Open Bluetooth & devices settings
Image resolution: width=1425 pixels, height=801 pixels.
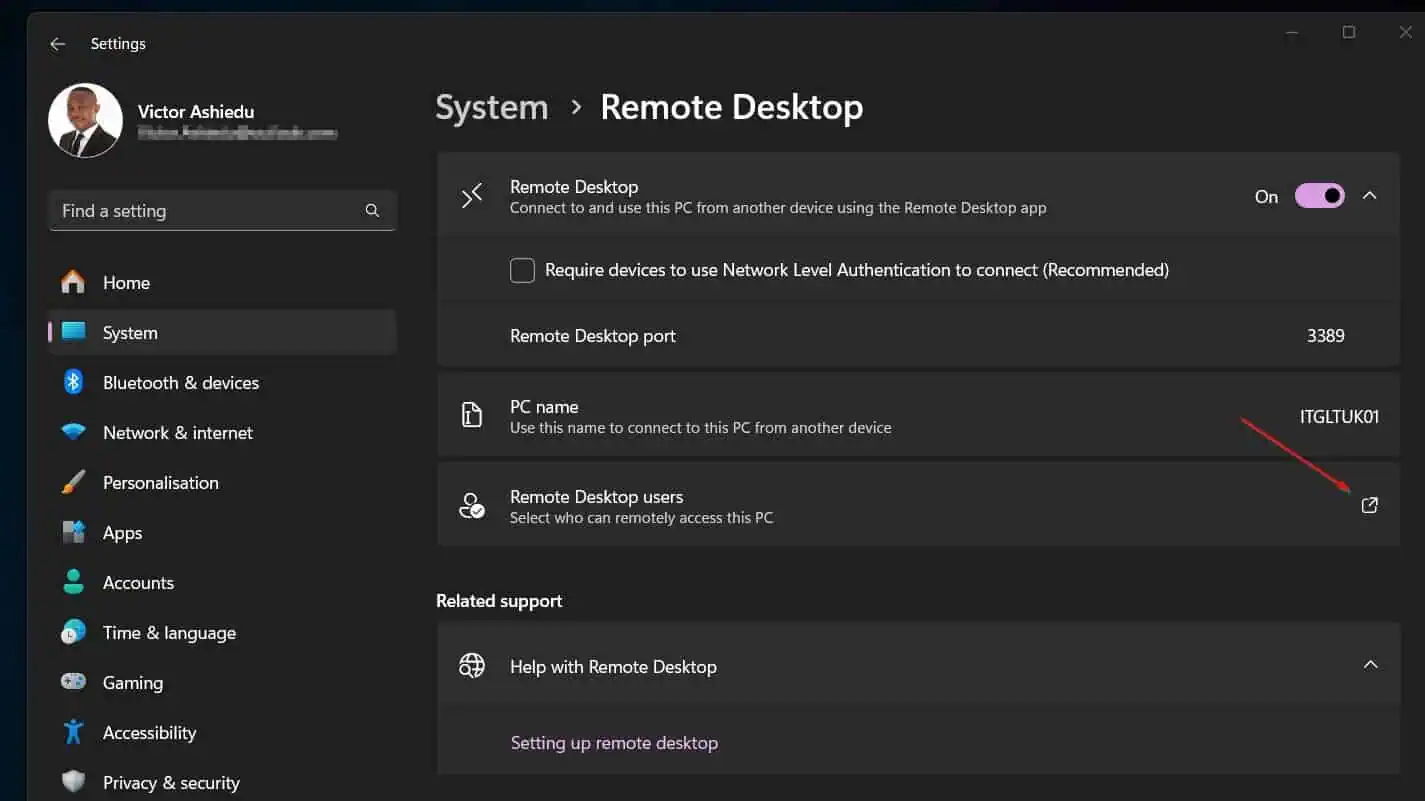pos(222,383)
